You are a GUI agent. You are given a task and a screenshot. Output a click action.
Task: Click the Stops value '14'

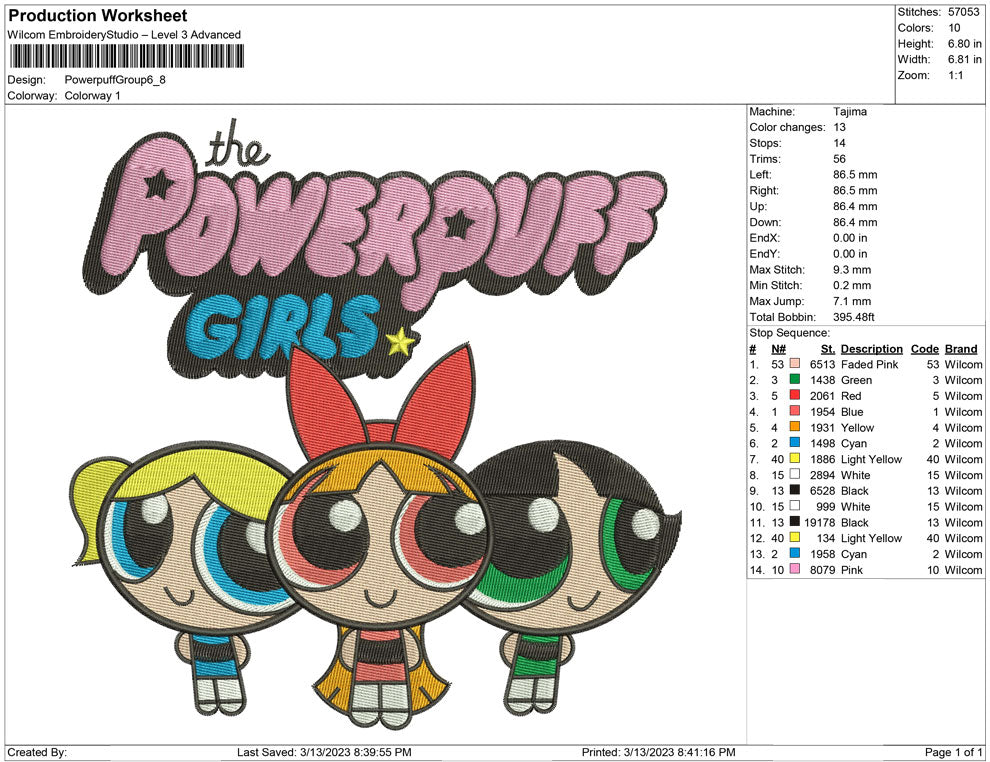coord(840,143)
